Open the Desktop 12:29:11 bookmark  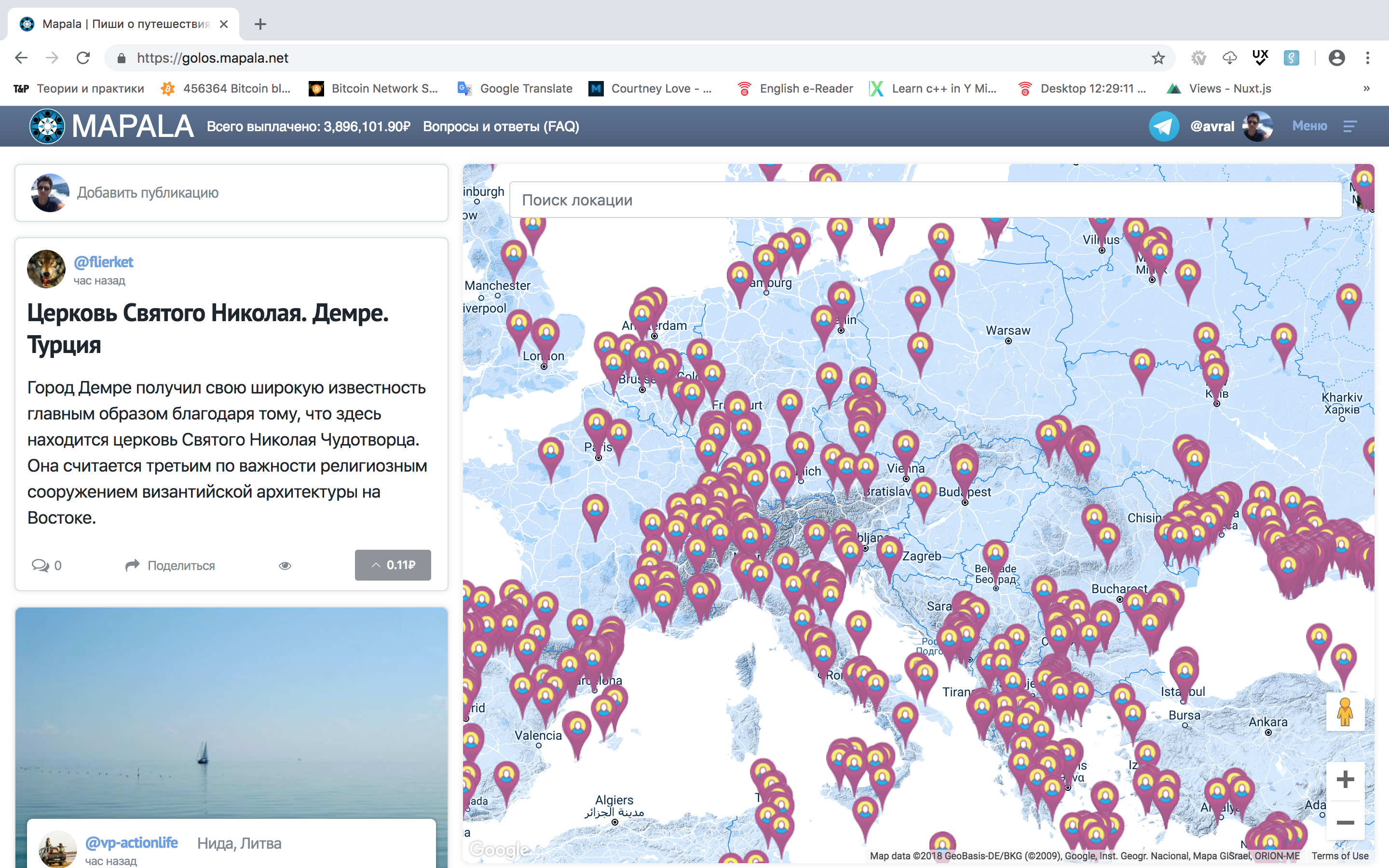click(x=1082, y=88)
